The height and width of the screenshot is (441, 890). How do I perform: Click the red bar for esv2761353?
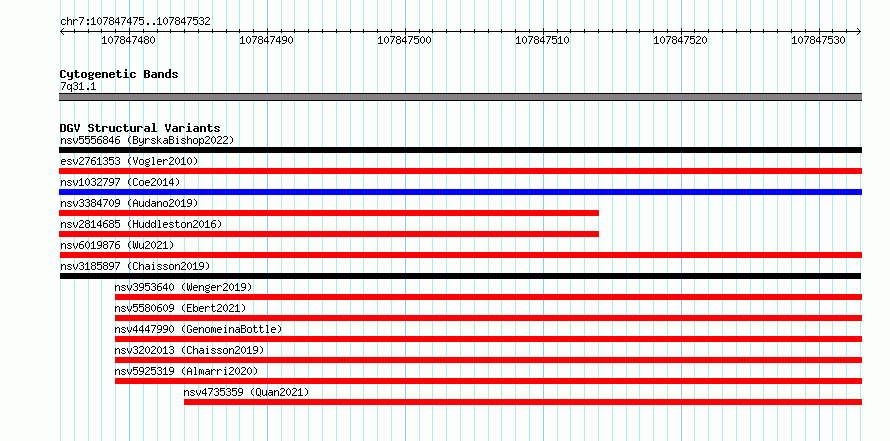coord(460,171)
